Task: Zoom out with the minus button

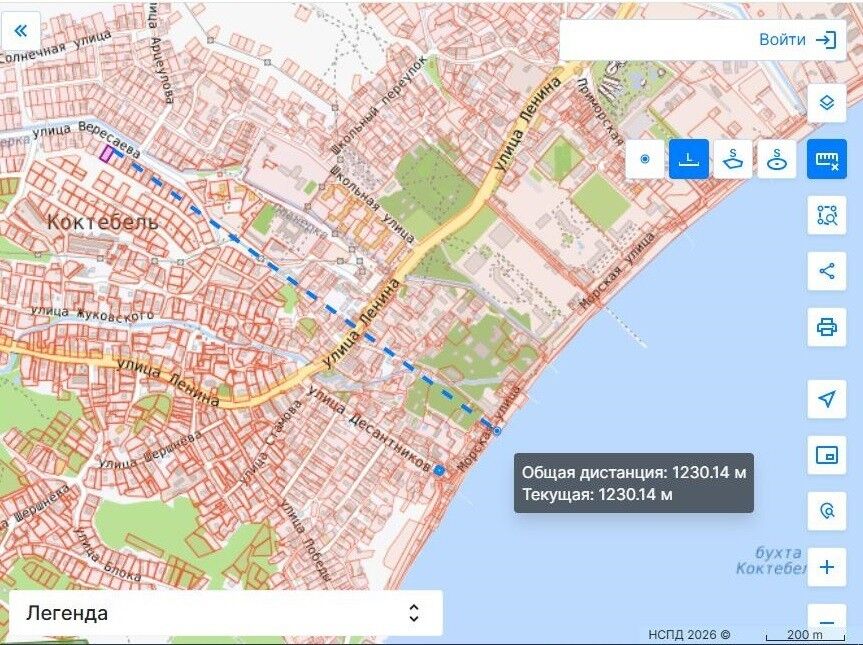Action: pos(827,623)
